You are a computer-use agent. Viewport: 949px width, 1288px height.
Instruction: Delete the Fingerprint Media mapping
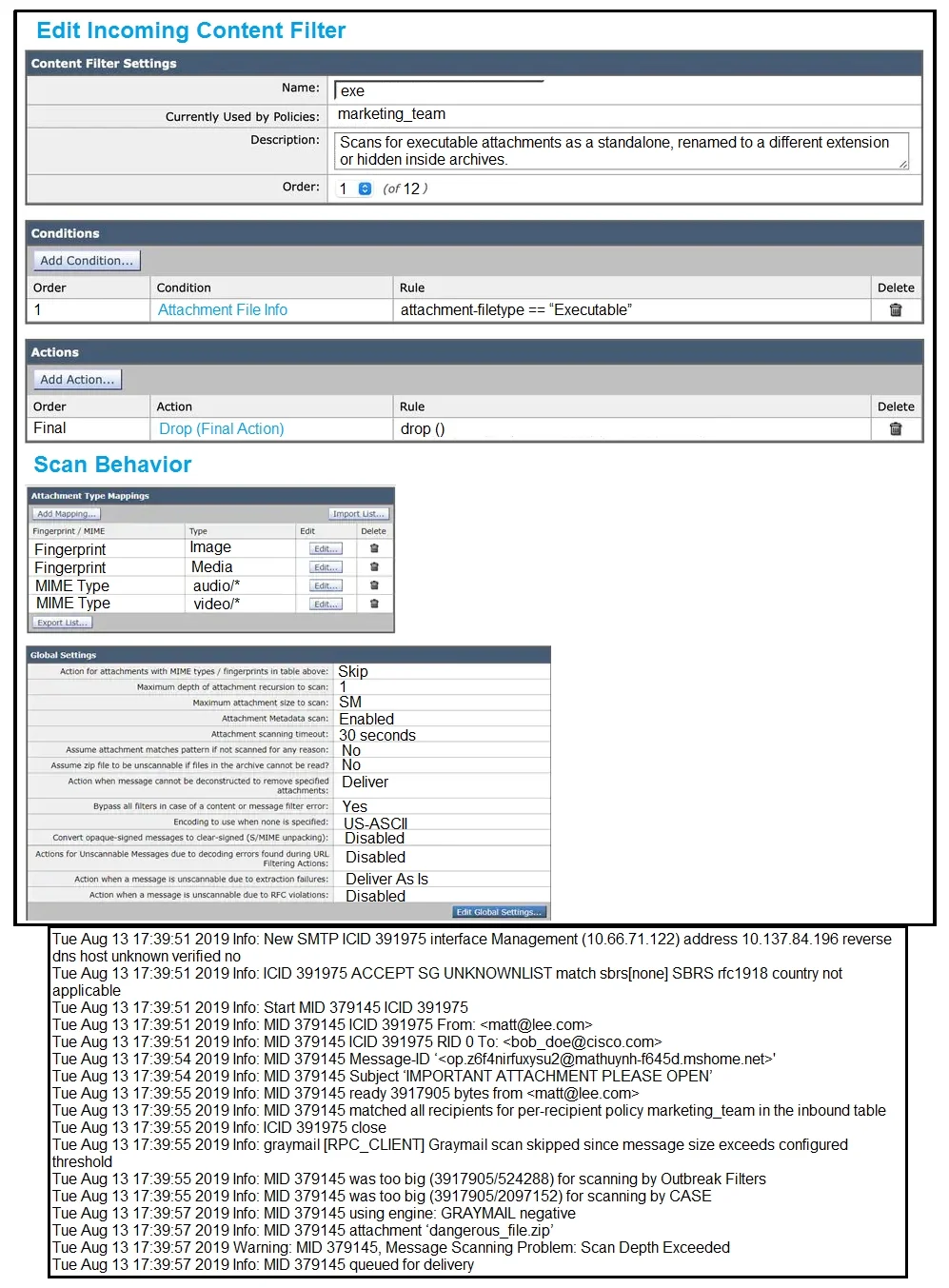[374, 566]
